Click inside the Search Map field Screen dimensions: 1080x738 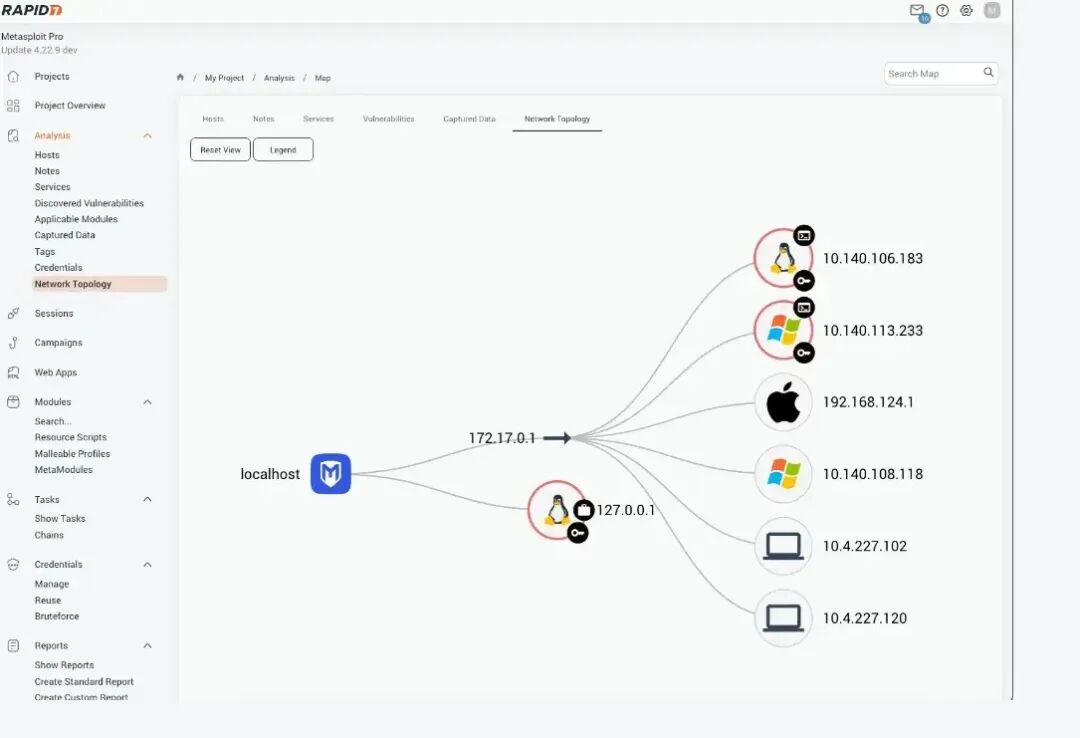(930, 73)
